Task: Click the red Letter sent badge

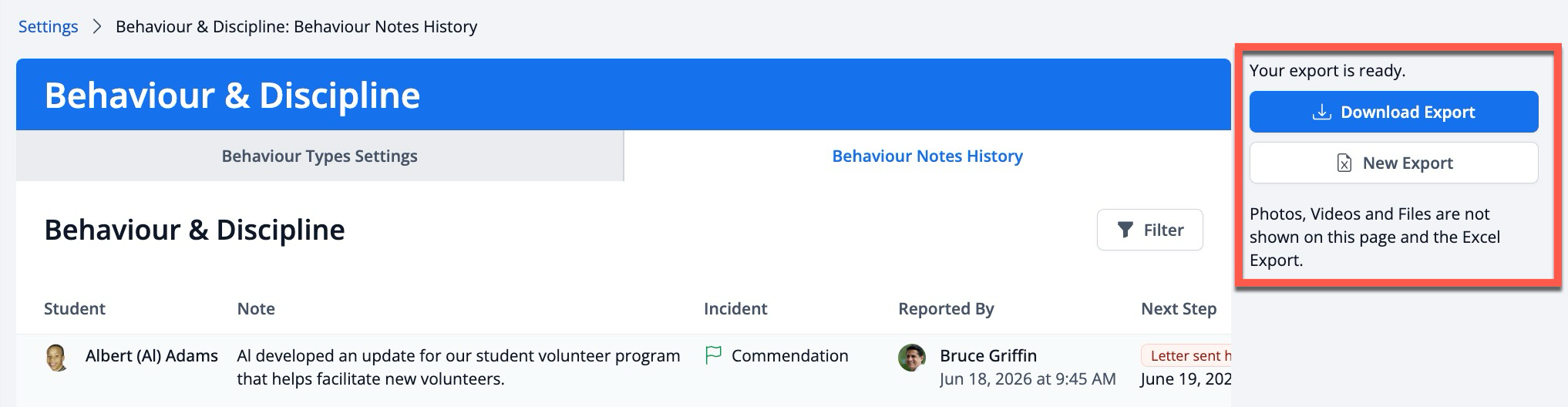Action: pos(1187,355)
